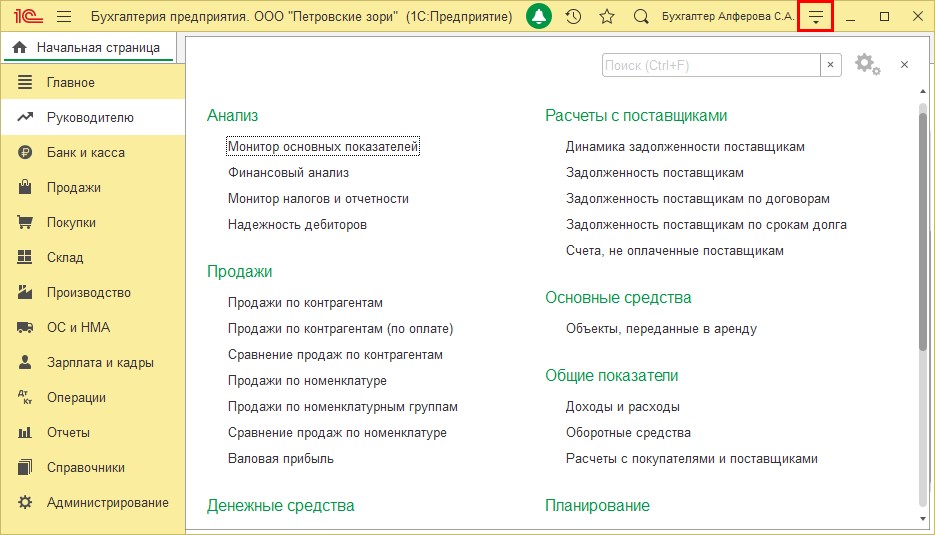935x535 pixels.
Task: Open settings gear dropdown near search field
Action: (867, 65)
